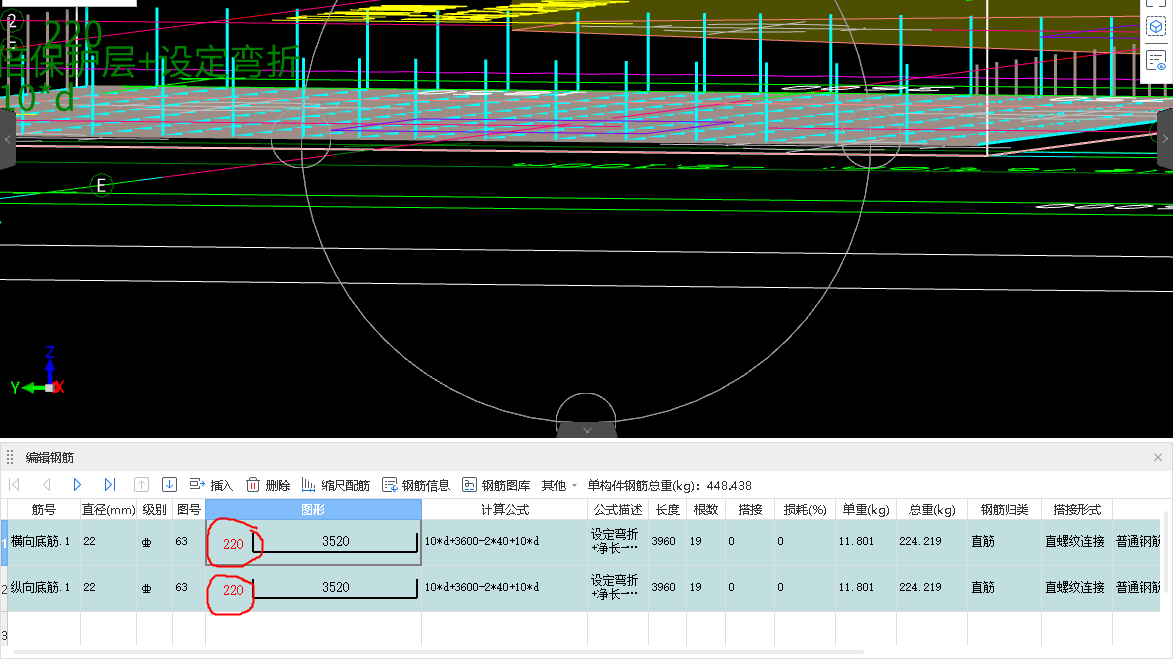Click the 筋号 column header
The width and height of the screenshot is (1173, 659).
43,509
